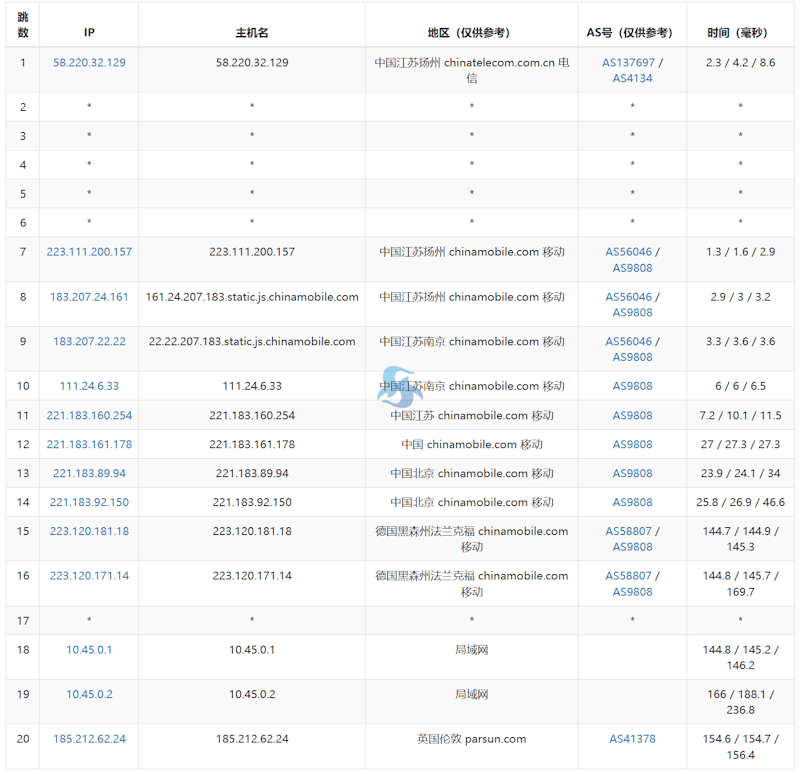Select region text 英国伦敦 parsun.com
Screen dimensions: 800x774
pyautogui.click(x=472, y=739)
